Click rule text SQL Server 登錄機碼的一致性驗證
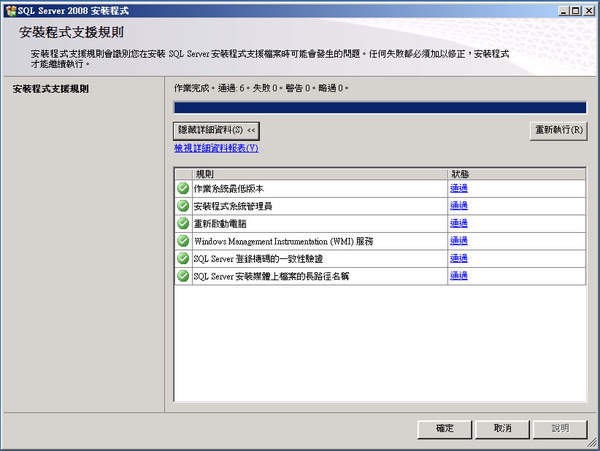This screenshot has height=451, width=600. pos(258,259)
